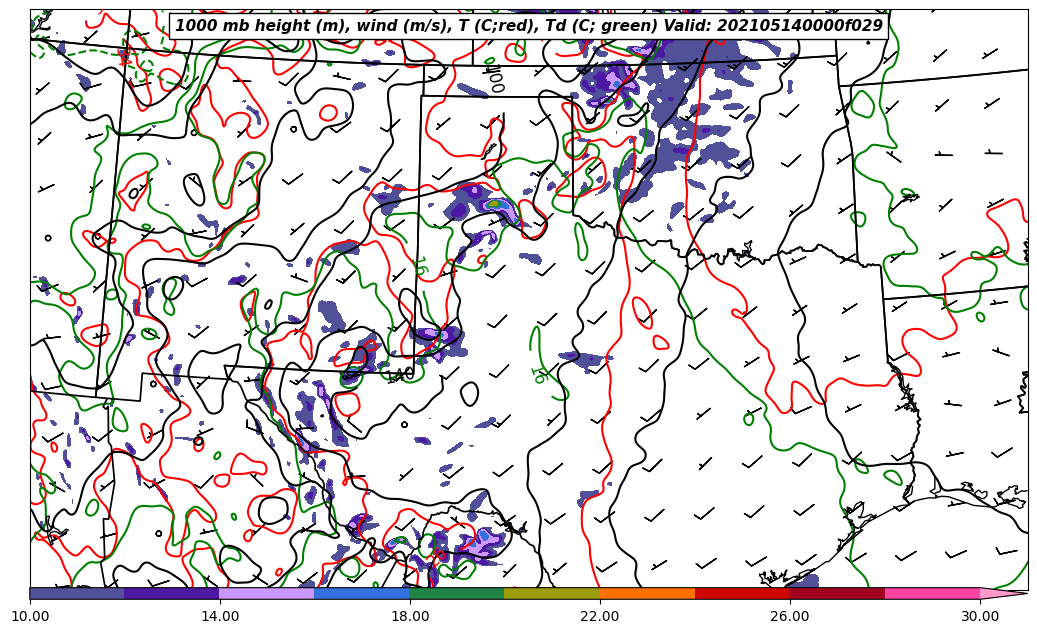1037x633 pixels.
Task: Click the green colorbar segment after 18.00
Action: (x=456, y=593)
